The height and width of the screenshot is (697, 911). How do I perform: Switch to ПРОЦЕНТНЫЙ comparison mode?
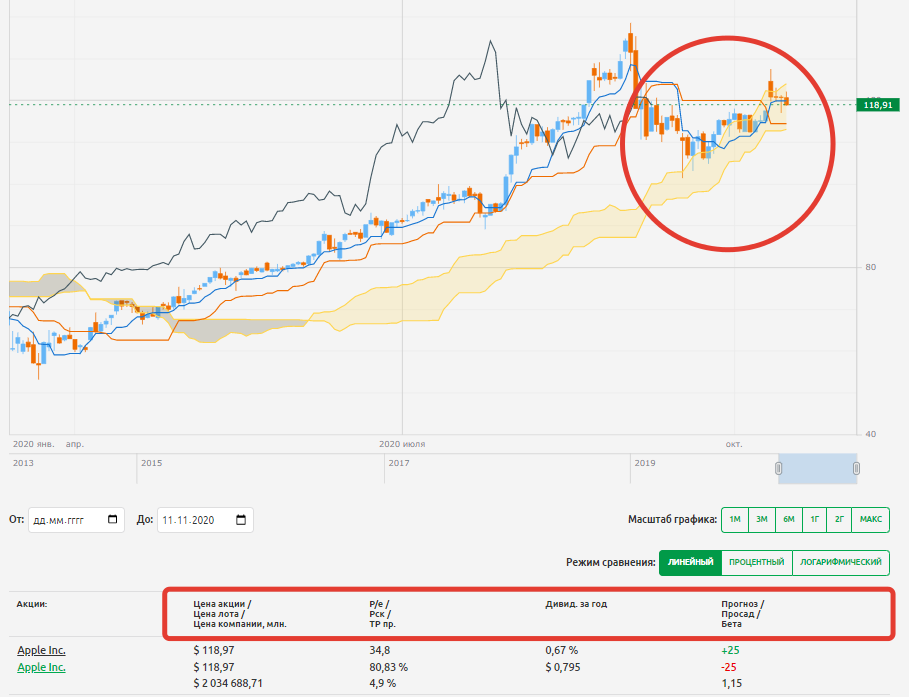point(756,563)
